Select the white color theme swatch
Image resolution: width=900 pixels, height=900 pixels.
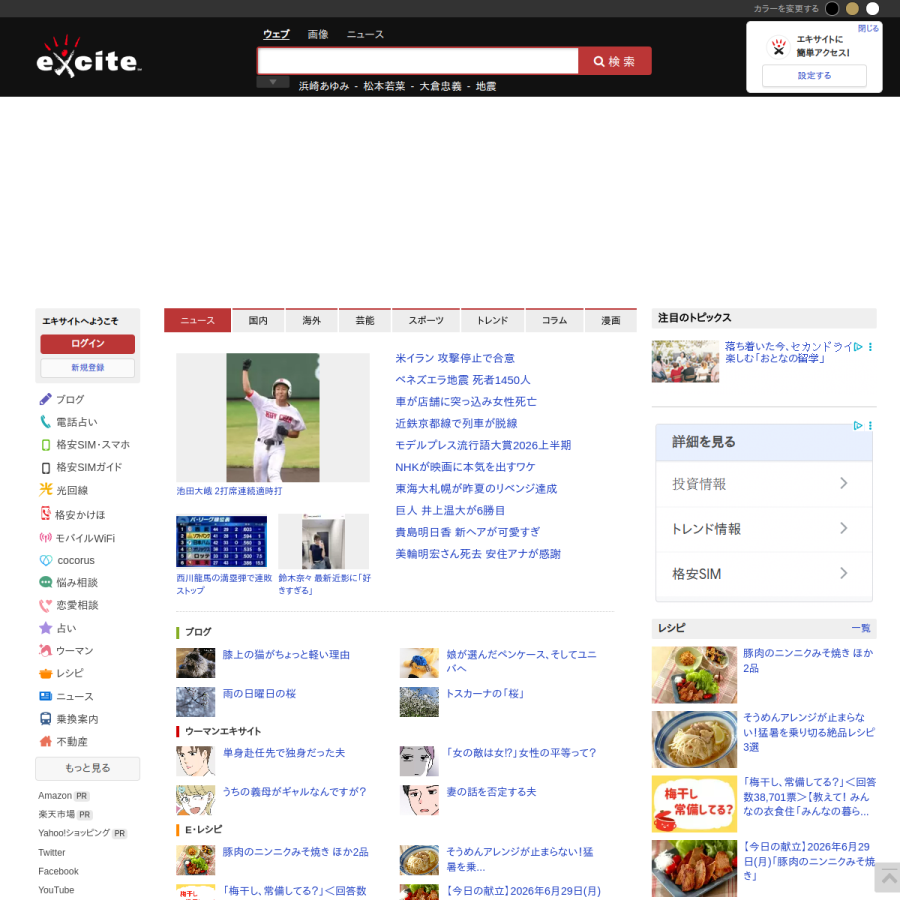click(x=872, y=9)
